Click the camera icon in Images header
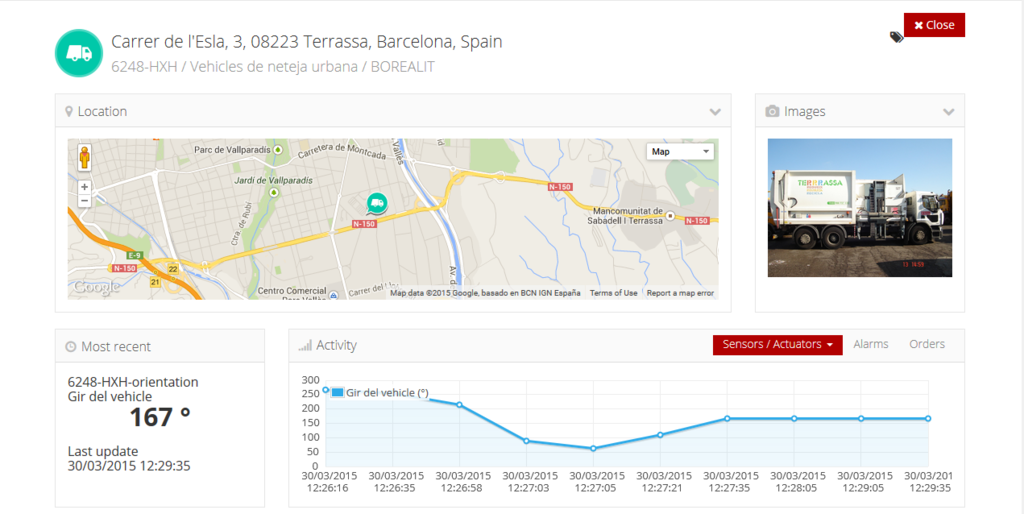The height and width of the screenshot is (514, 1024). click(772, 112)
